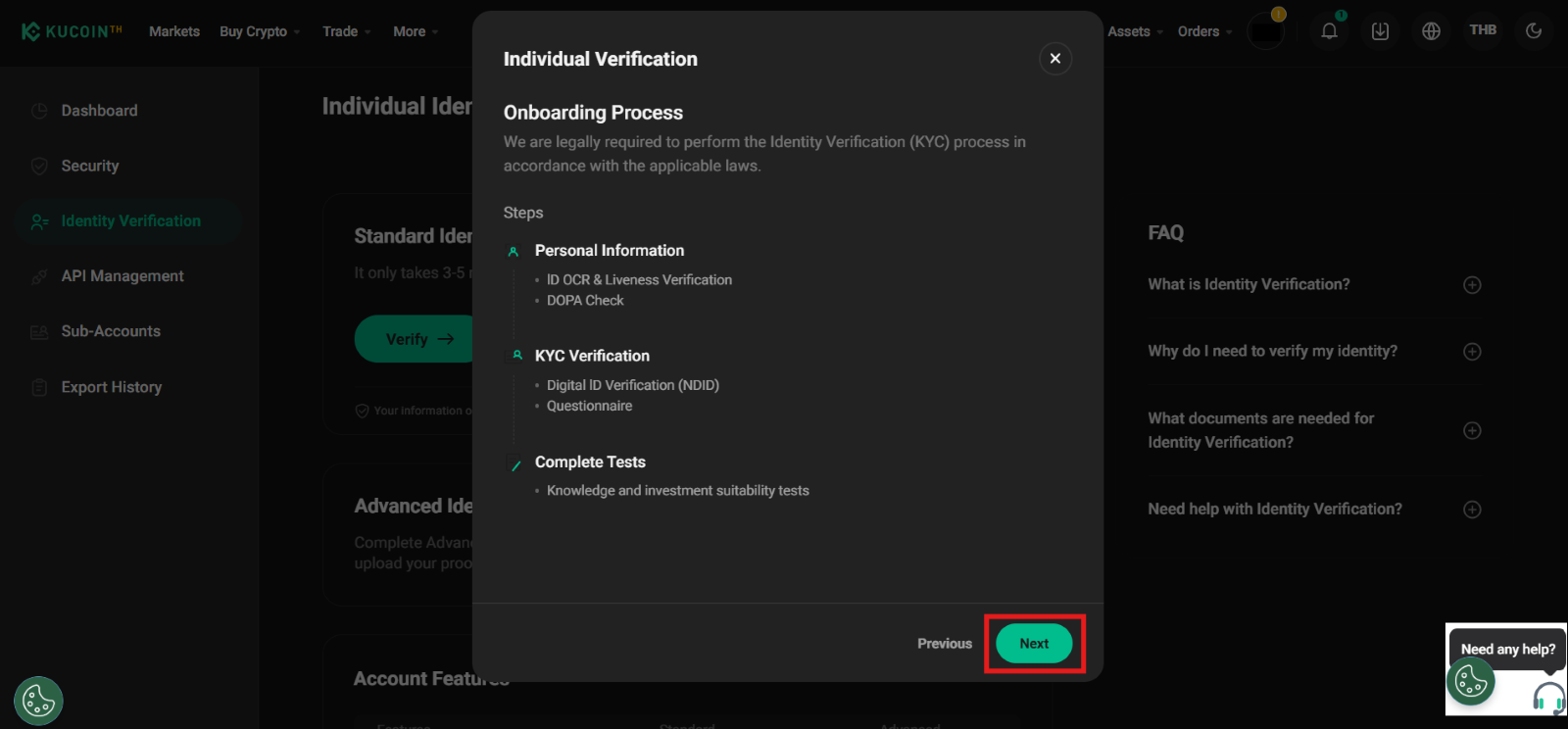The width and height of the screenshot is (1568, 729).
Task: Open the headset support chat icon
Action: (1548, 697)
